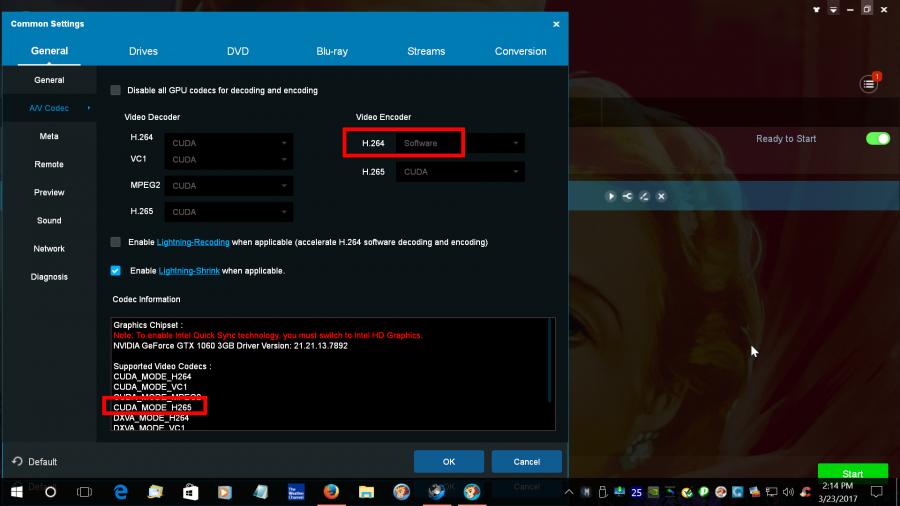The width and height of the screenshot is (900, 506).
Task: Click the OK button
Action: 448,461
